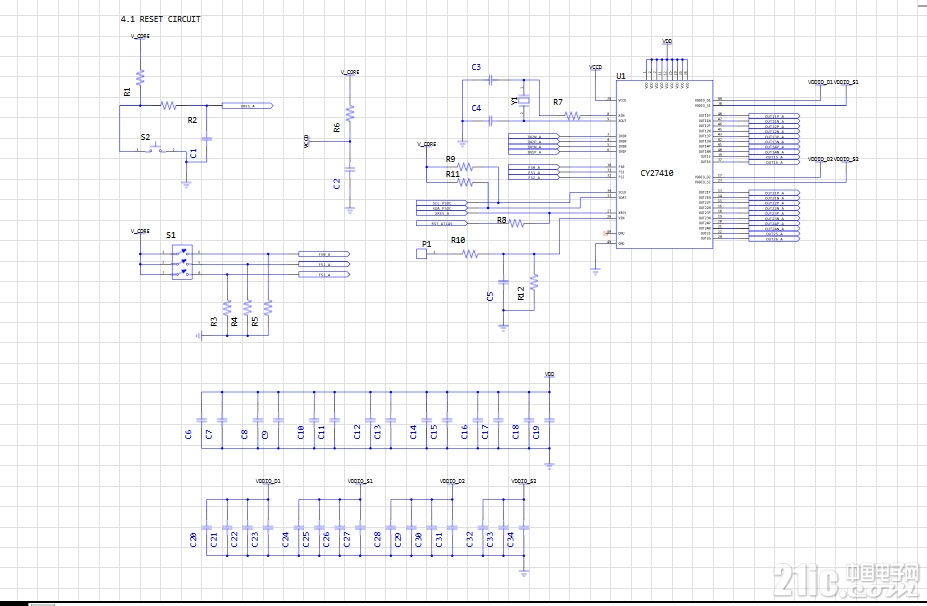This screenshot has width=927, height=606.
Task: Select the R5 resistor label
Action: click(x=255, y=322)
